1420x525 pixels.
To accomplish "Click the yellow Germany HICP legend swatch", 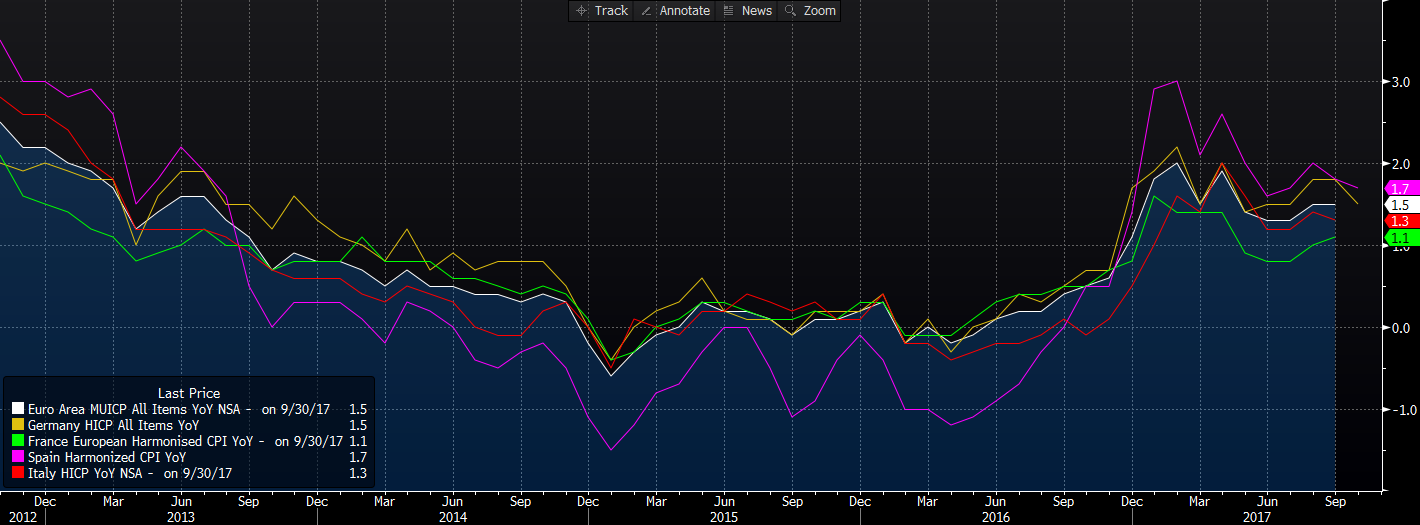I will (x=18, y=425).
